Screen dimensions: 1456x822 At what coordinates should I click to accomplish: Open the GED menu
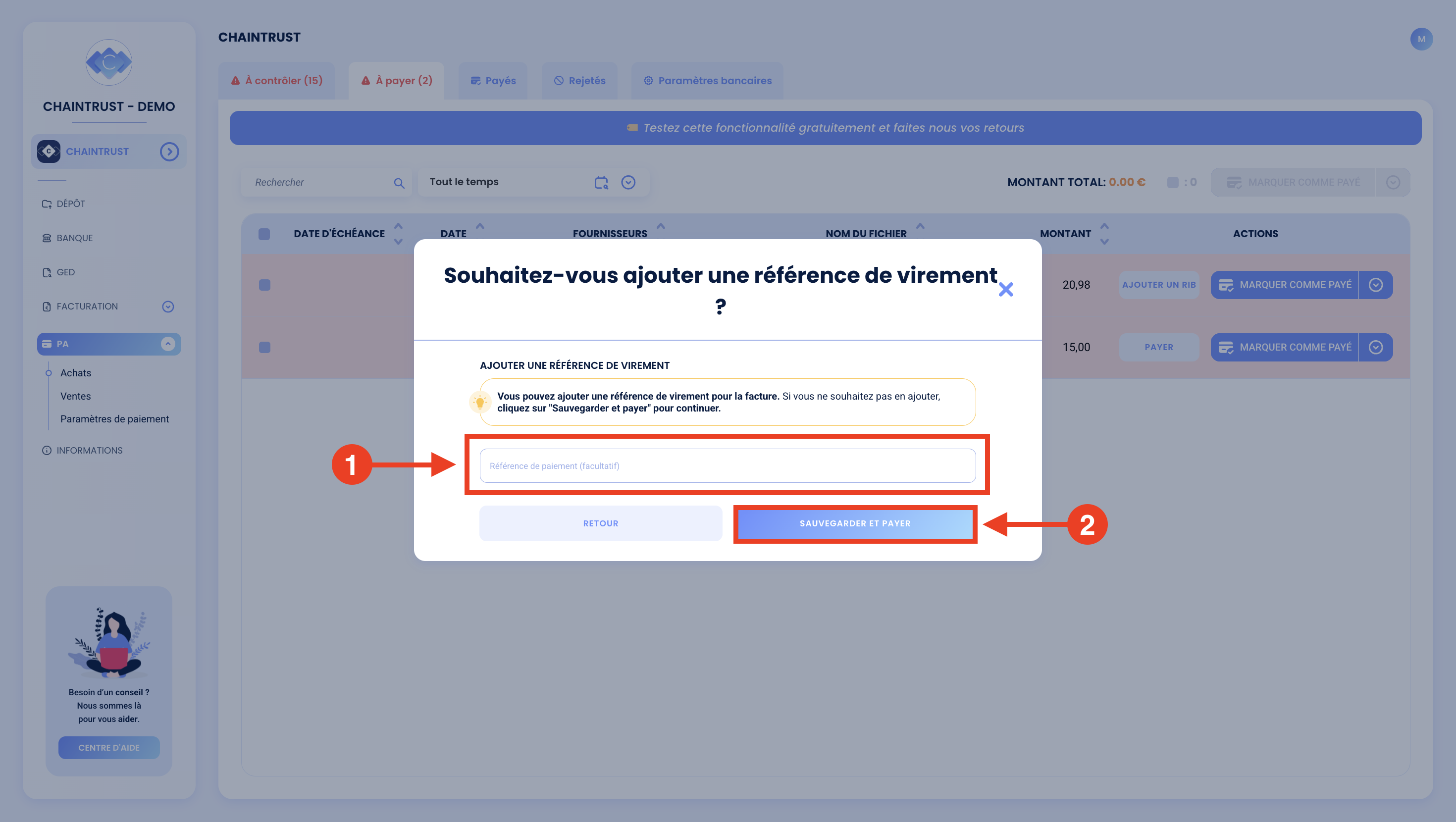(x=58, y=272)
